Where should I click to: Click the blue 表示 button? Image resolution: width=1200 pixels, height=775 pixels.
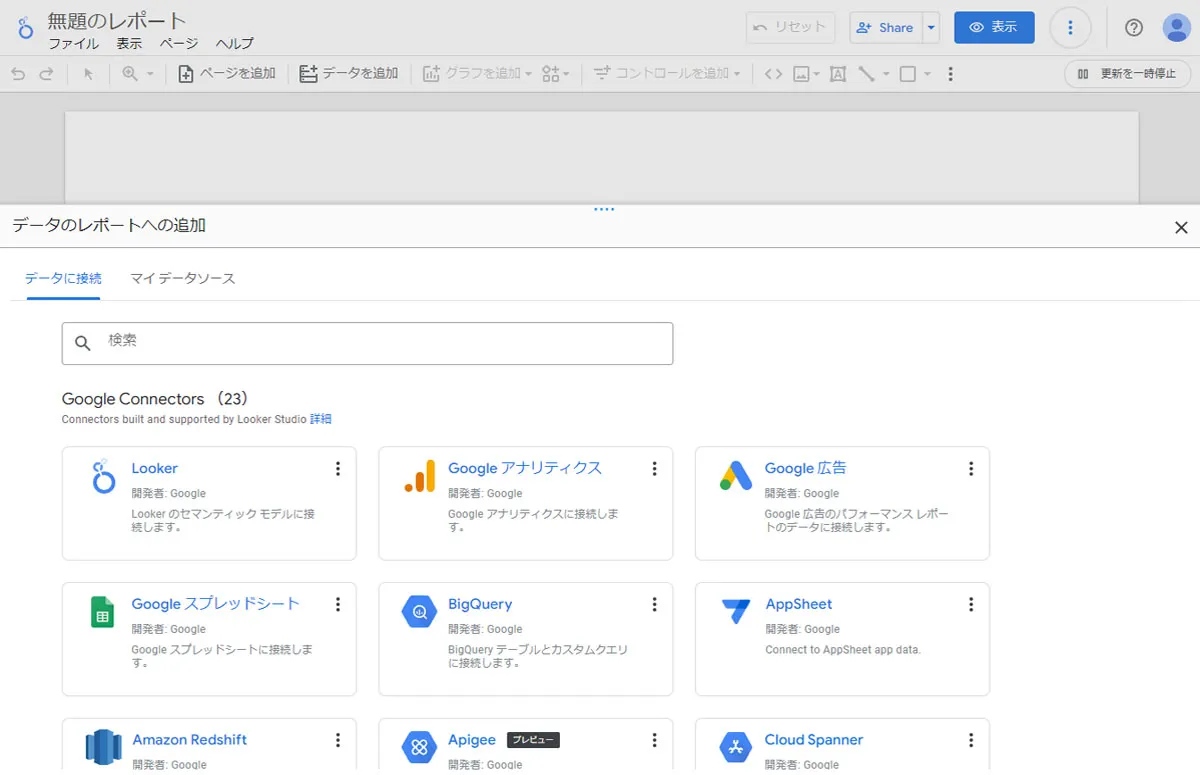click(x=993, y=28)
